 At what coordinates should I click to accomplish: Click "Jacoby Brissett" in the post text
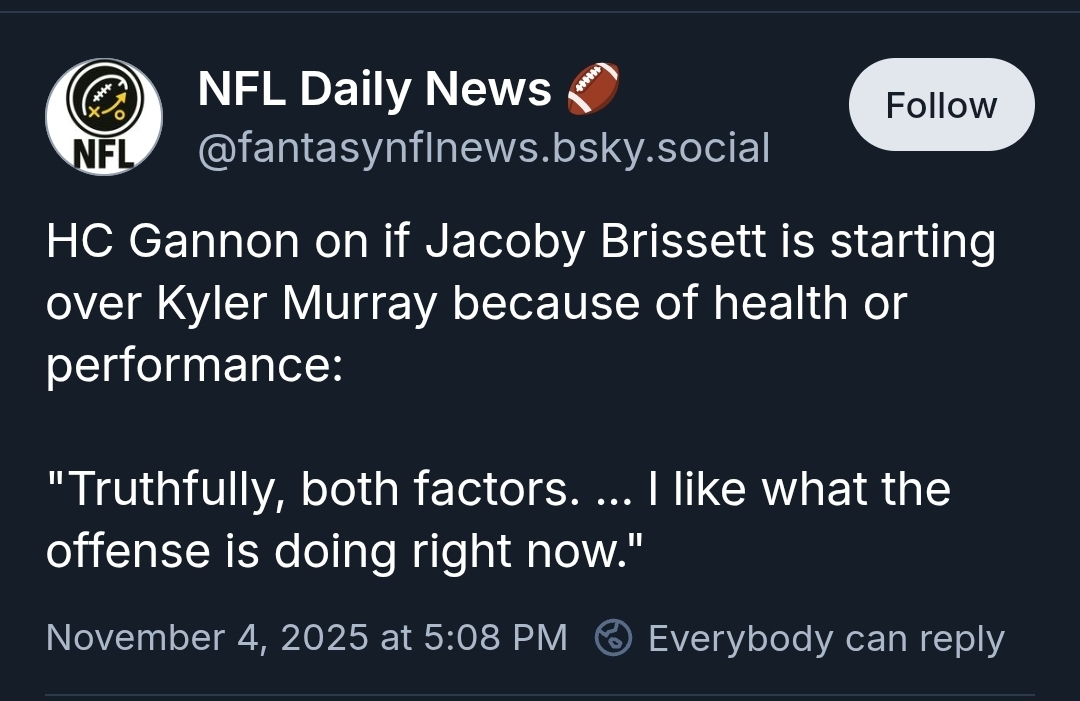595,241
